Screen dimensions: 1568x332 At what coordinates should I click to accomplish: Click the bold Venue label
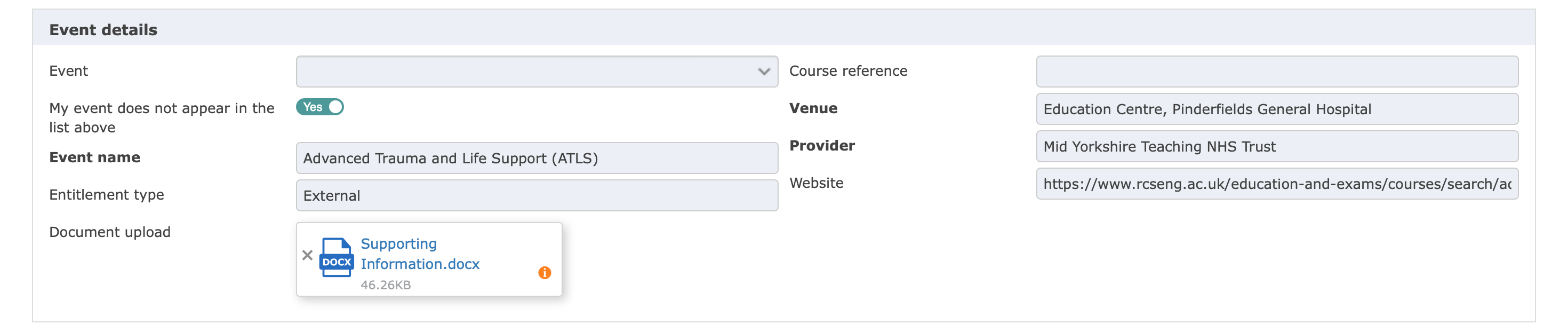813,108
